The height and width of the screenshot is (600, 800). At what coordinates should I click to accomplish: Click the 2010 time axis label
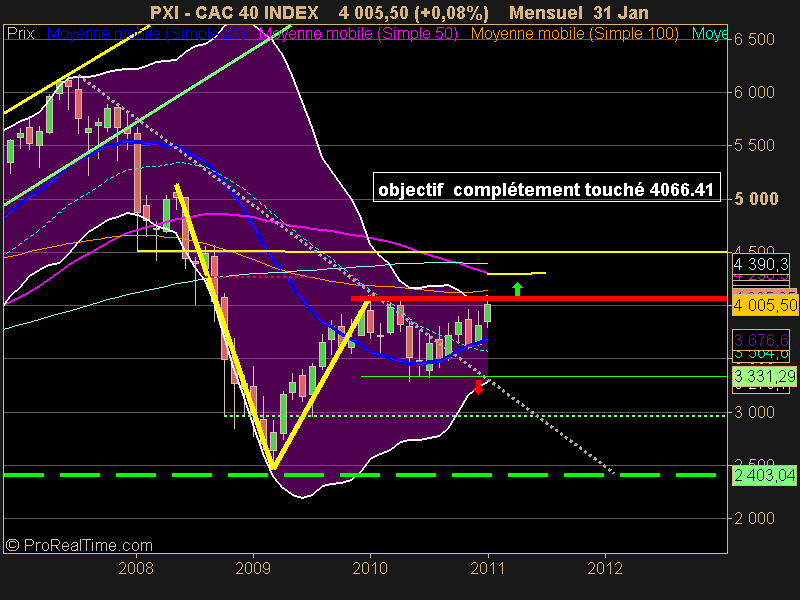coord(370,568)
